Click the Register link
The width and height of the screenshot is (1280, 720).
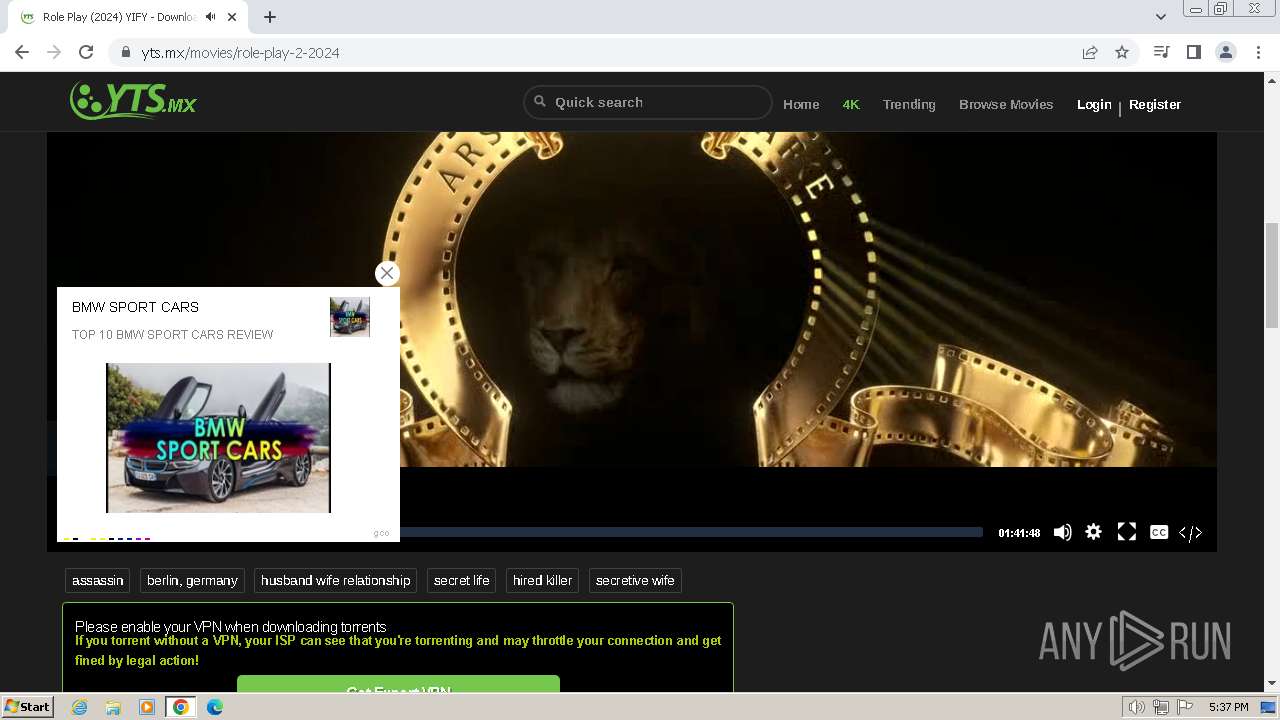[x=1155, y=104]
